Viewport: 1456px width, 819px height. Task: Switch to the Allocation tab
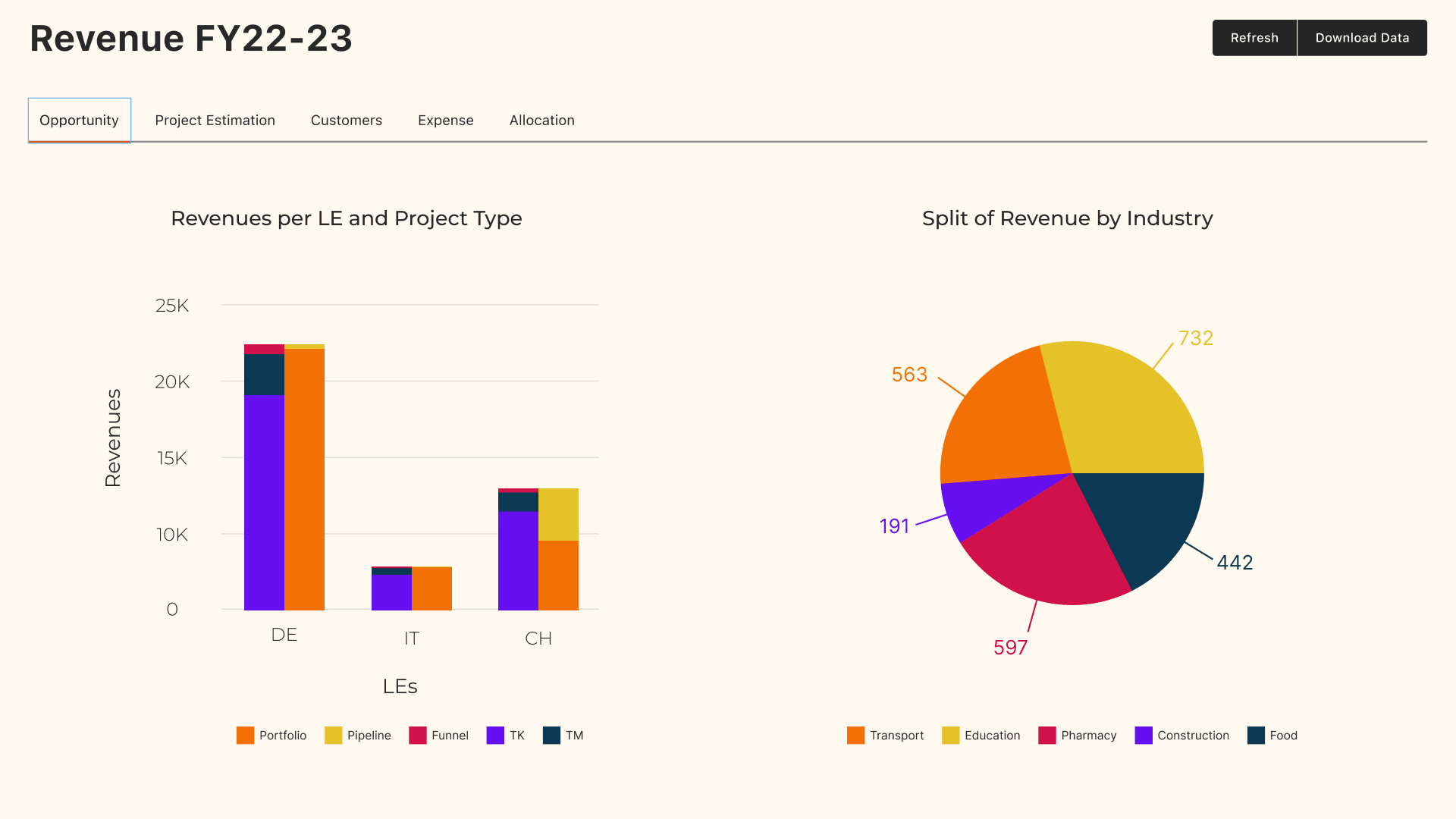pyautogui.click(x=541, y=120)
